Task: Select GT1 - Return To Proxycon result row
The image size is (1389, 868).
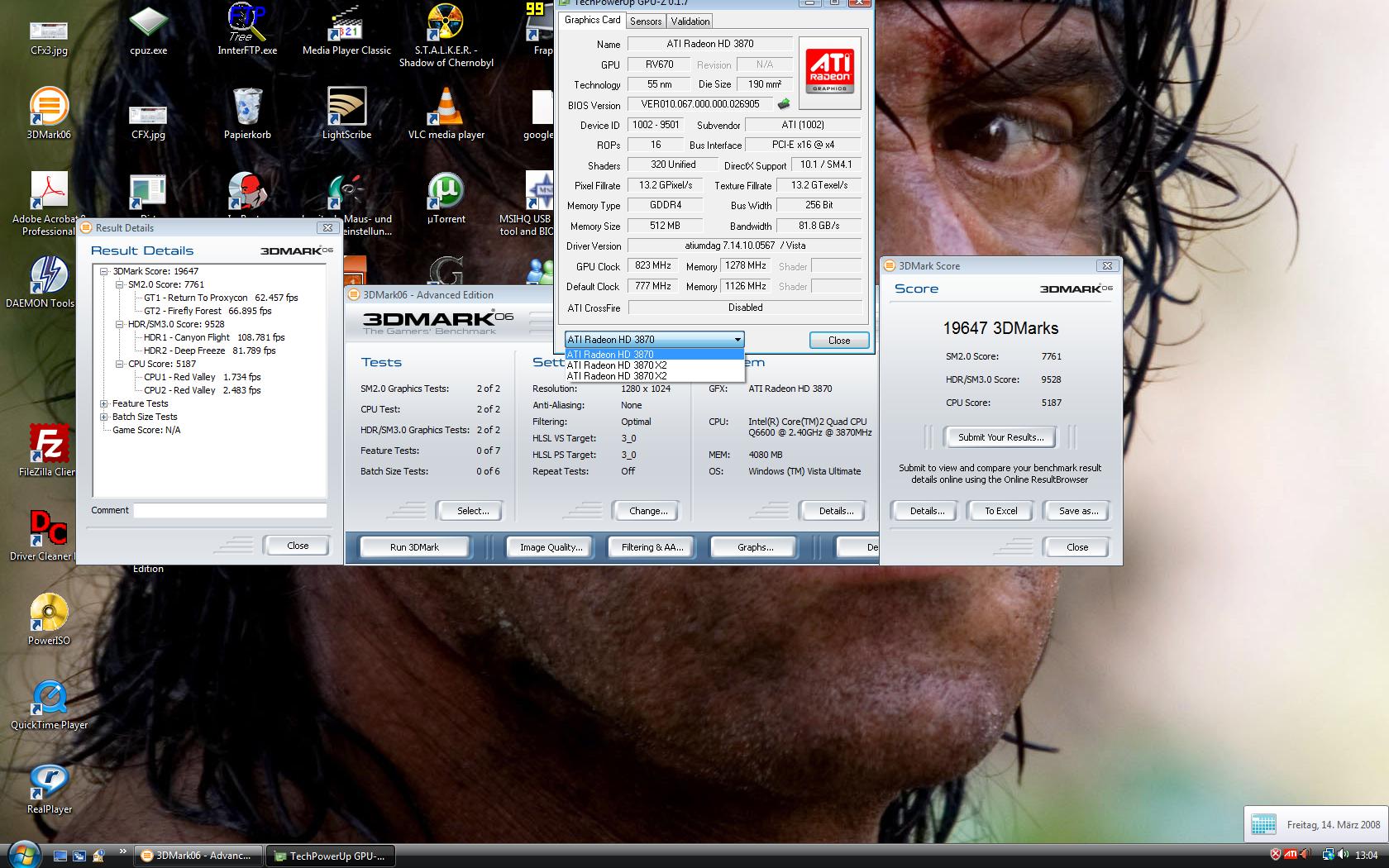Action: click(221, 298)
